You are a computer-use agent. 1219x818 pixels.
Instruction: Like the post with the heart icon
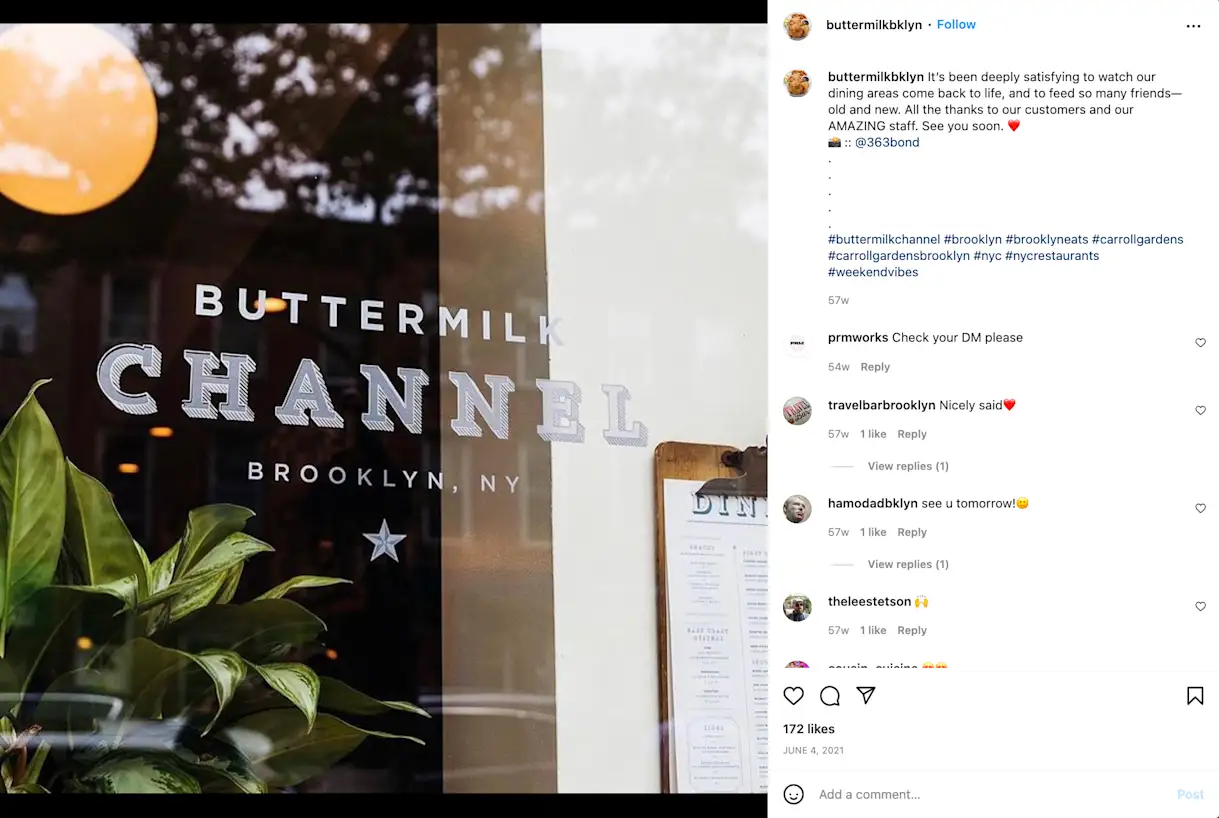coord(793,696)
